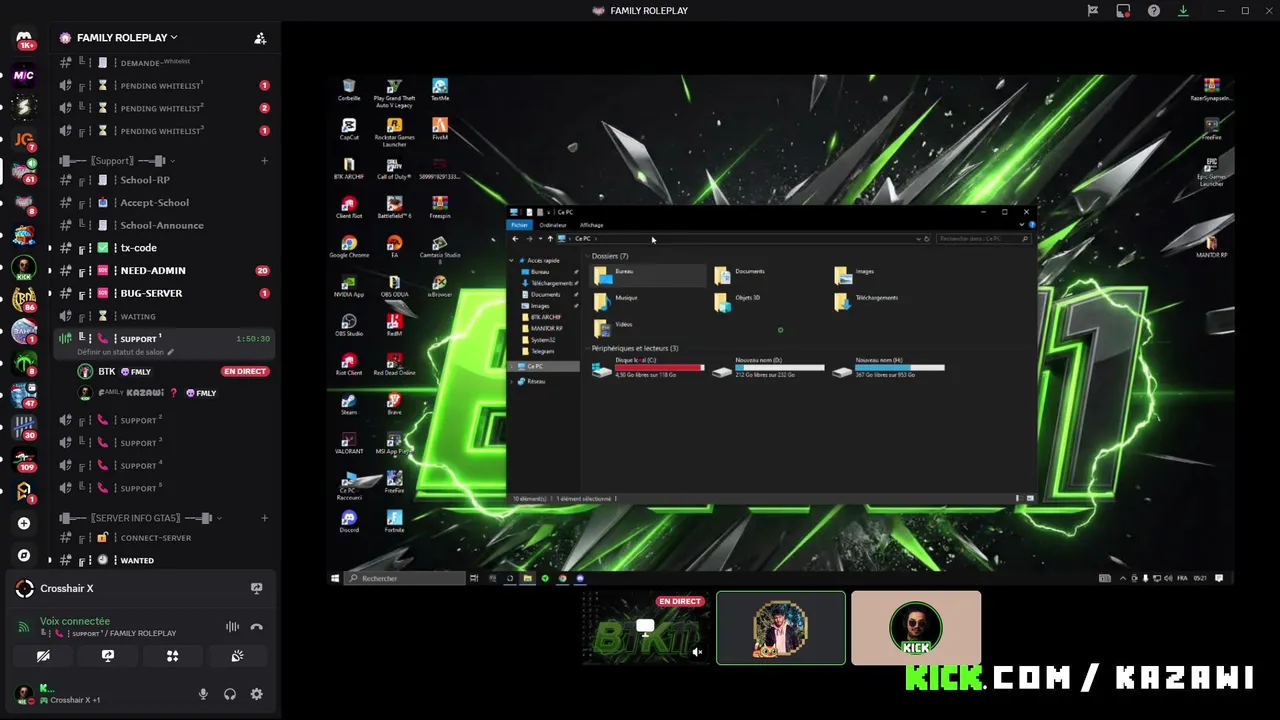This screenshot has width=1280, height=720.
Task: Select Disque local (C:) red usage bar
Action: 659,368
